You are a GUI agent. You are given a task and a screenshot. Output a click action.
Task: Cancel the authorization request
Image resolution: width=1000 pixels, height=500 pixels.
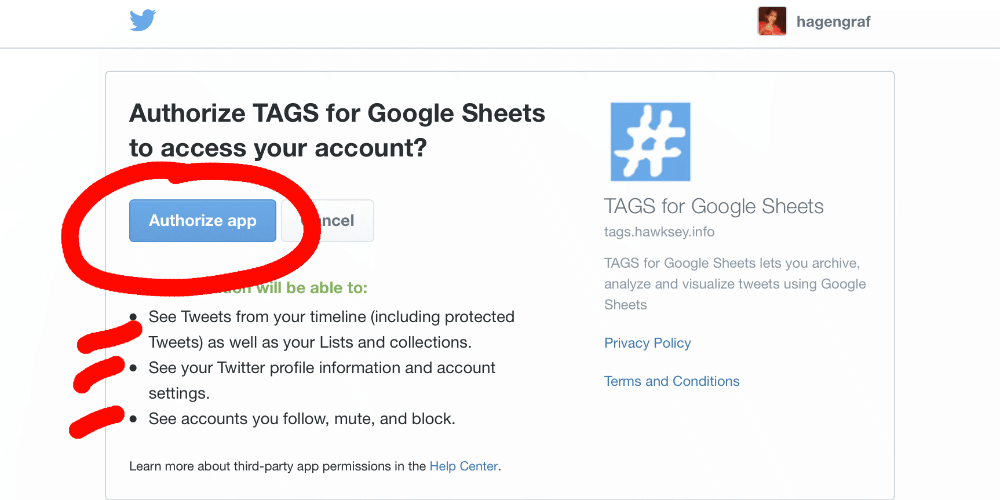click(x=328, y=221)
